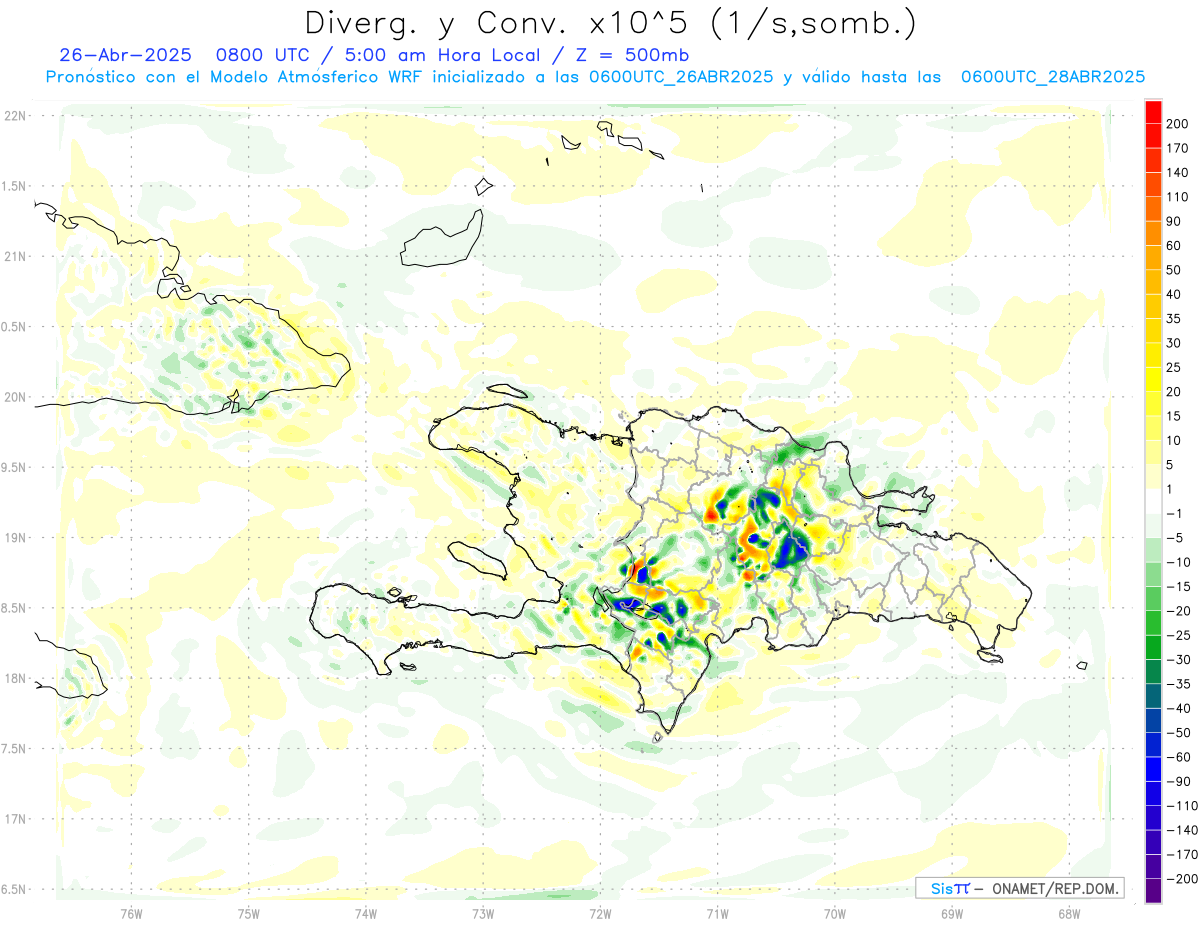The image size is (1200, 927).
Task: Click the '17N' latitude label
Action: pos(13,819)
